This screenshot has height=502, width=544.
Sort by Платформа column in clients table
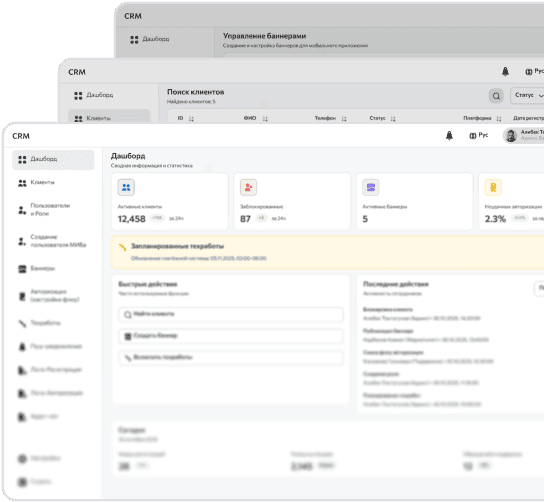[x=499, y=119]
